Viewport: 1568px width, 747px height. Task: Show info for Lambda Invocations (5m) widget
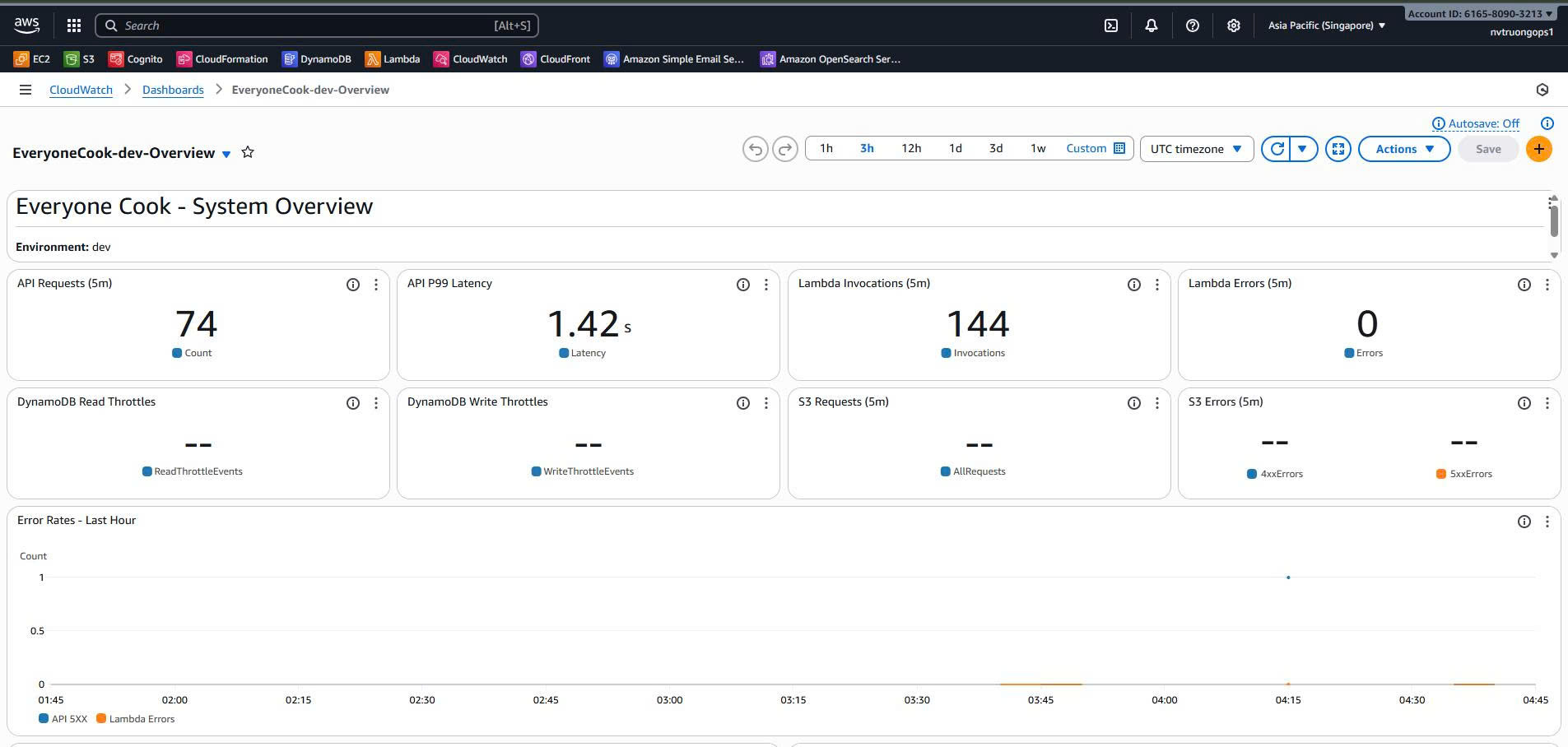tap(1134, 285)
